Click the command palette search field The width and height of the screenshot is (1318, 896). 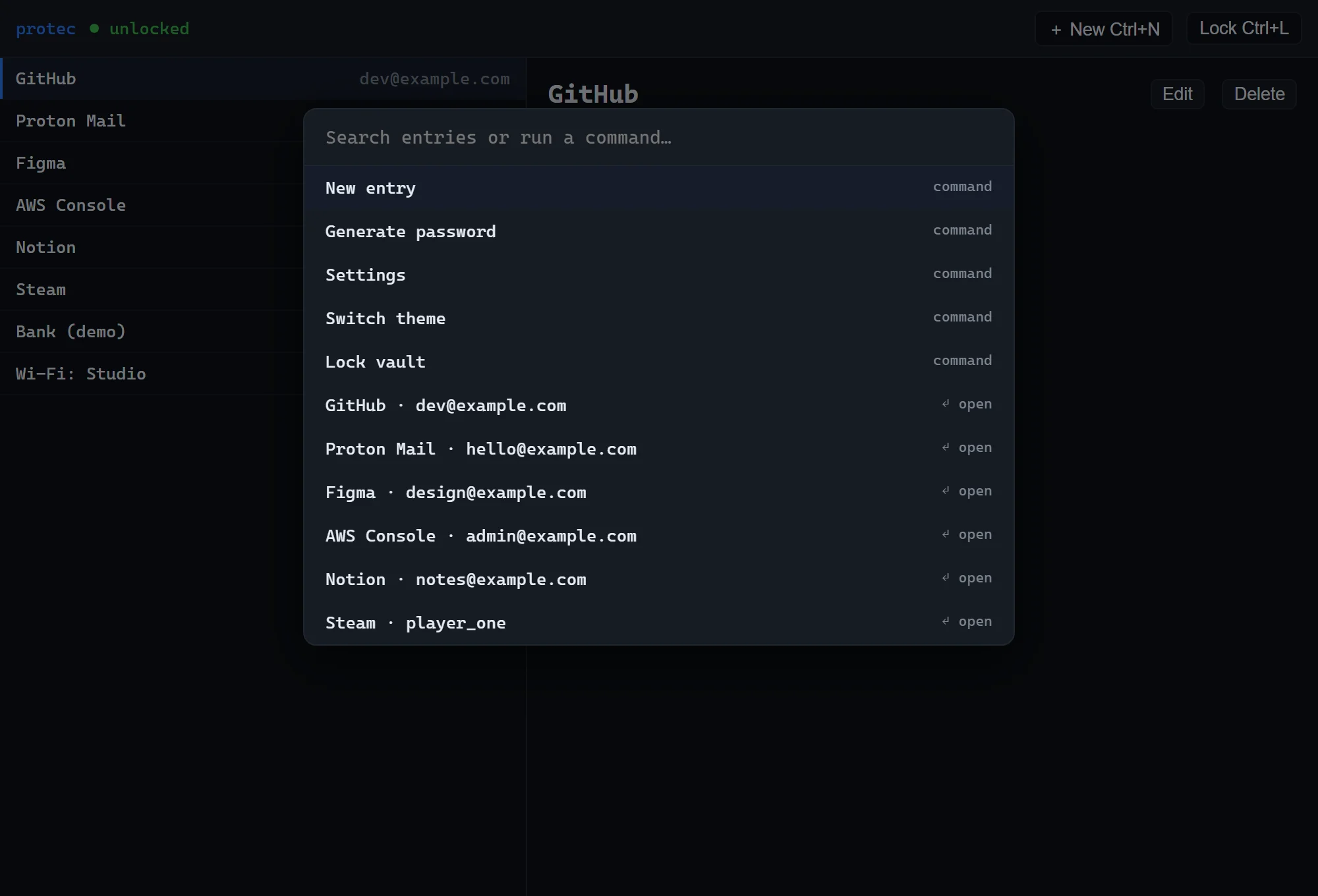coord(658,137)
